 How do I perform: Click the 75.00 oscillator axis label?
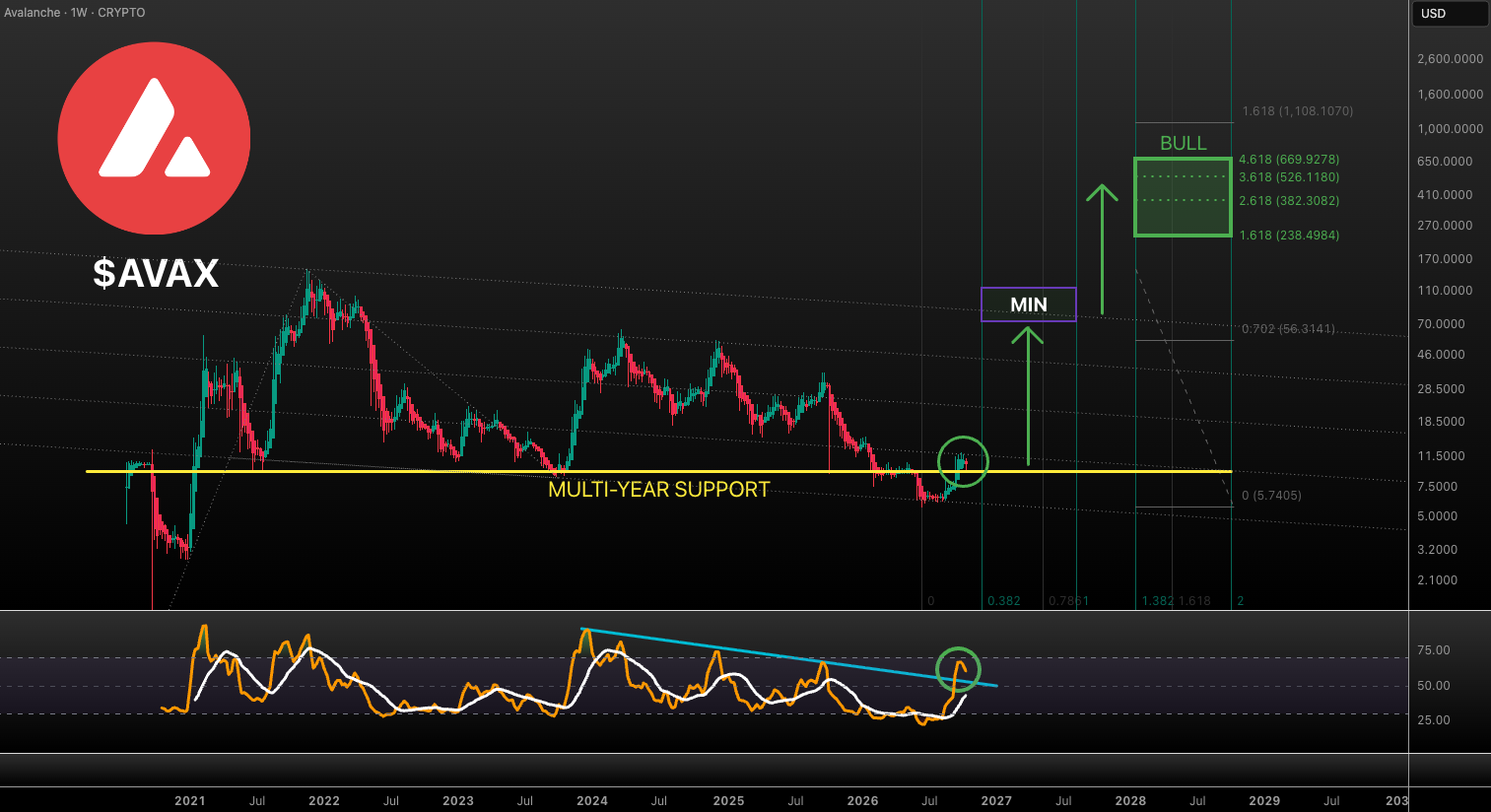[x=1434, y=650]
